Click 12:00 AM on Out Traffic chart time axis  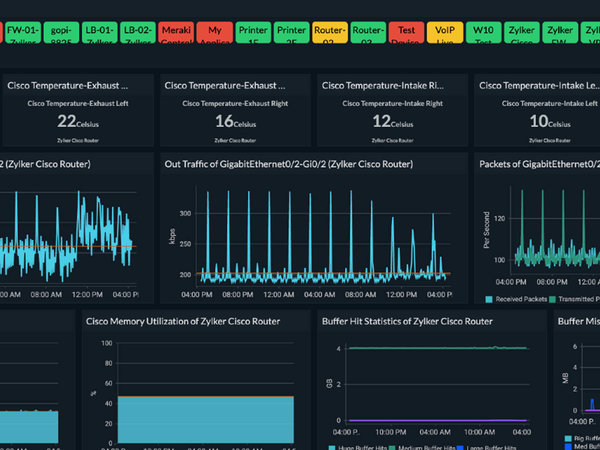click(279, 295)
